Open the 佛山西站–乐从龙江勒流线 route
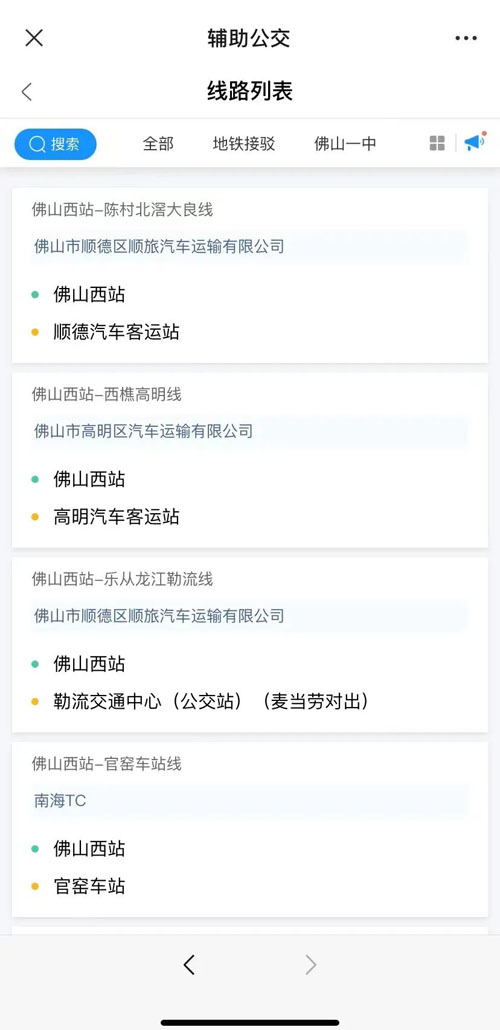 coord(250,644)
